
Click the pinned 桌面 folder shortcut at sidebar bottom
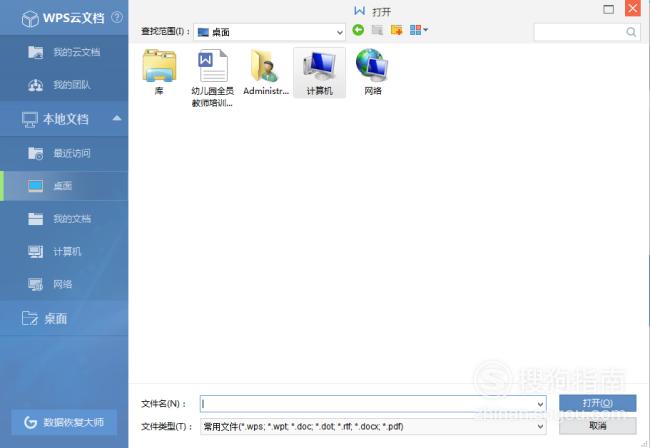(x=64, y=318)
